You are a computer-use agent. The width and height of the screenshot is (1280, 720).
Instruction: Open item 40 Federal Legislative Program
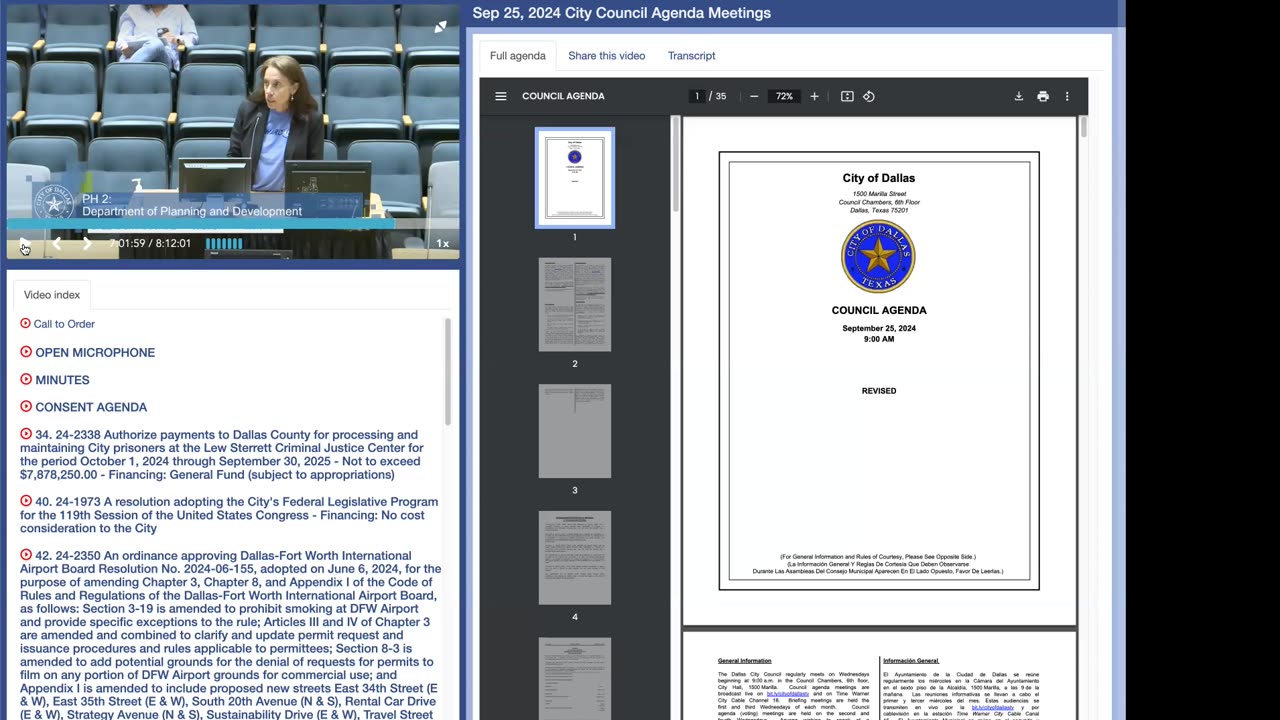tap(229, 515)
